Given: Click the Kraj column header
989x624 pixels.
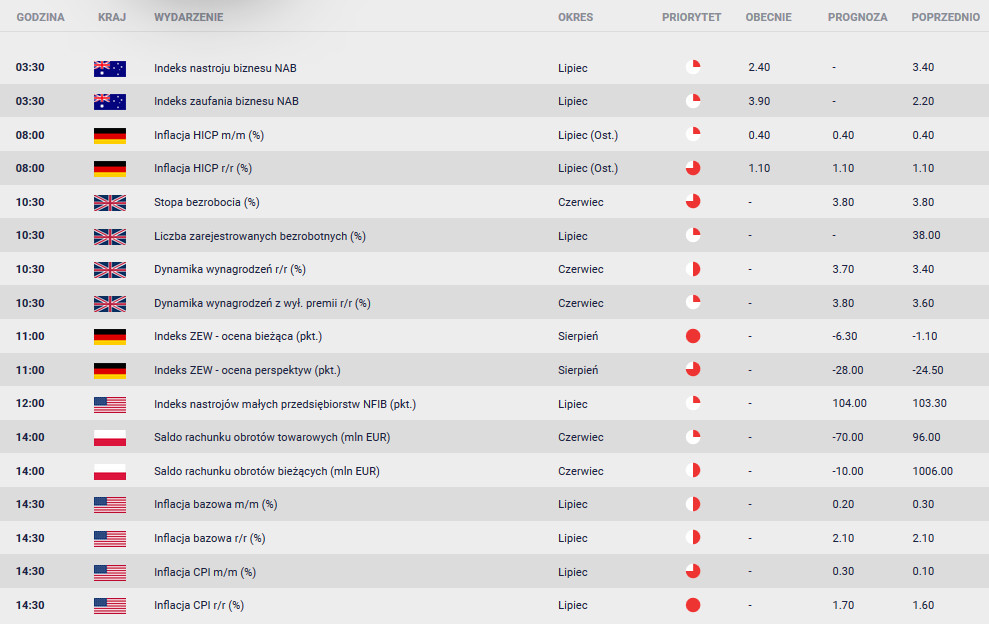Looking at the screenshot, I should pos(112,18).
